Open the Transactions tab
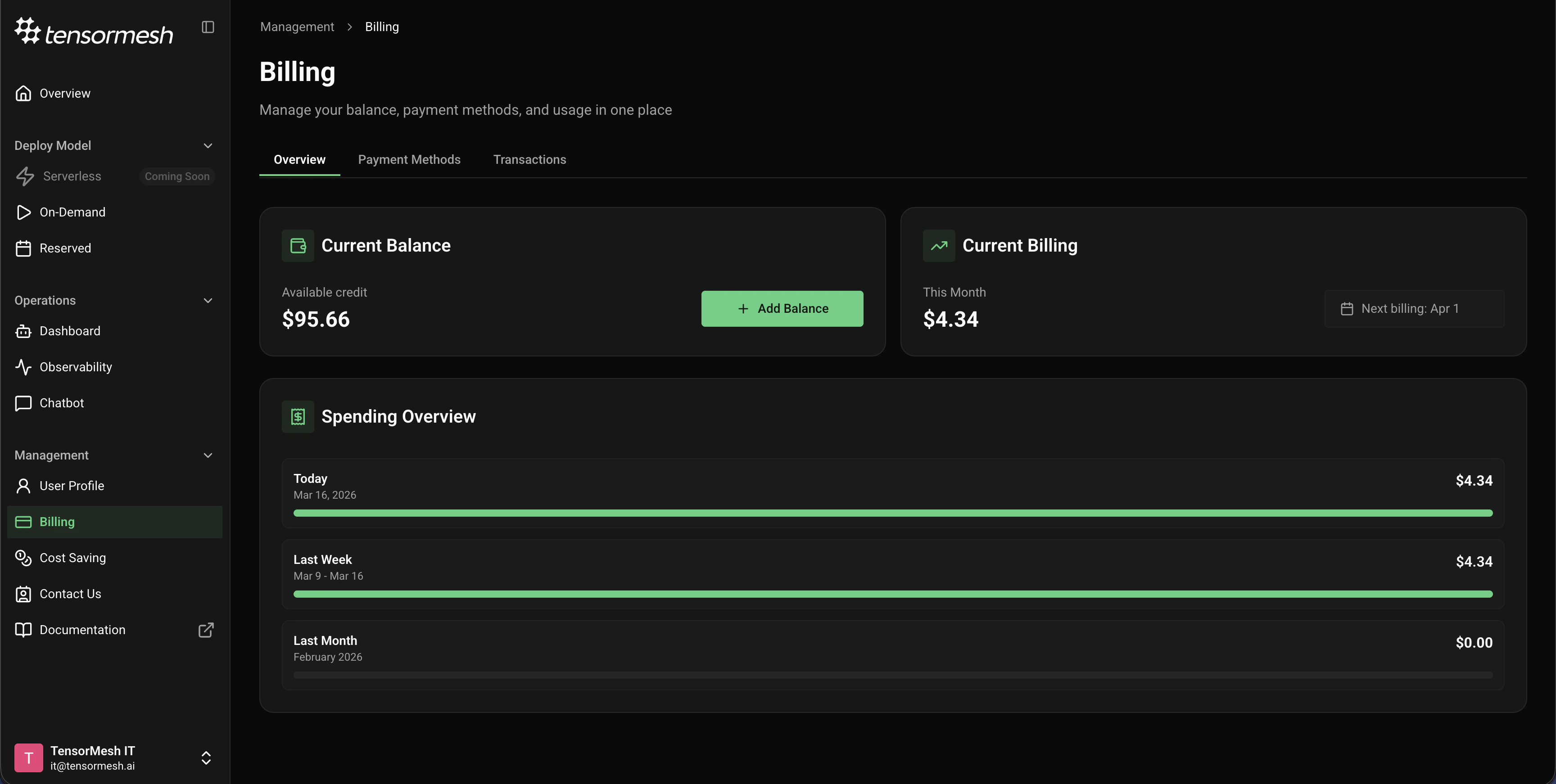This screenshot has width=1556, height=784. [x=529, y=159]
